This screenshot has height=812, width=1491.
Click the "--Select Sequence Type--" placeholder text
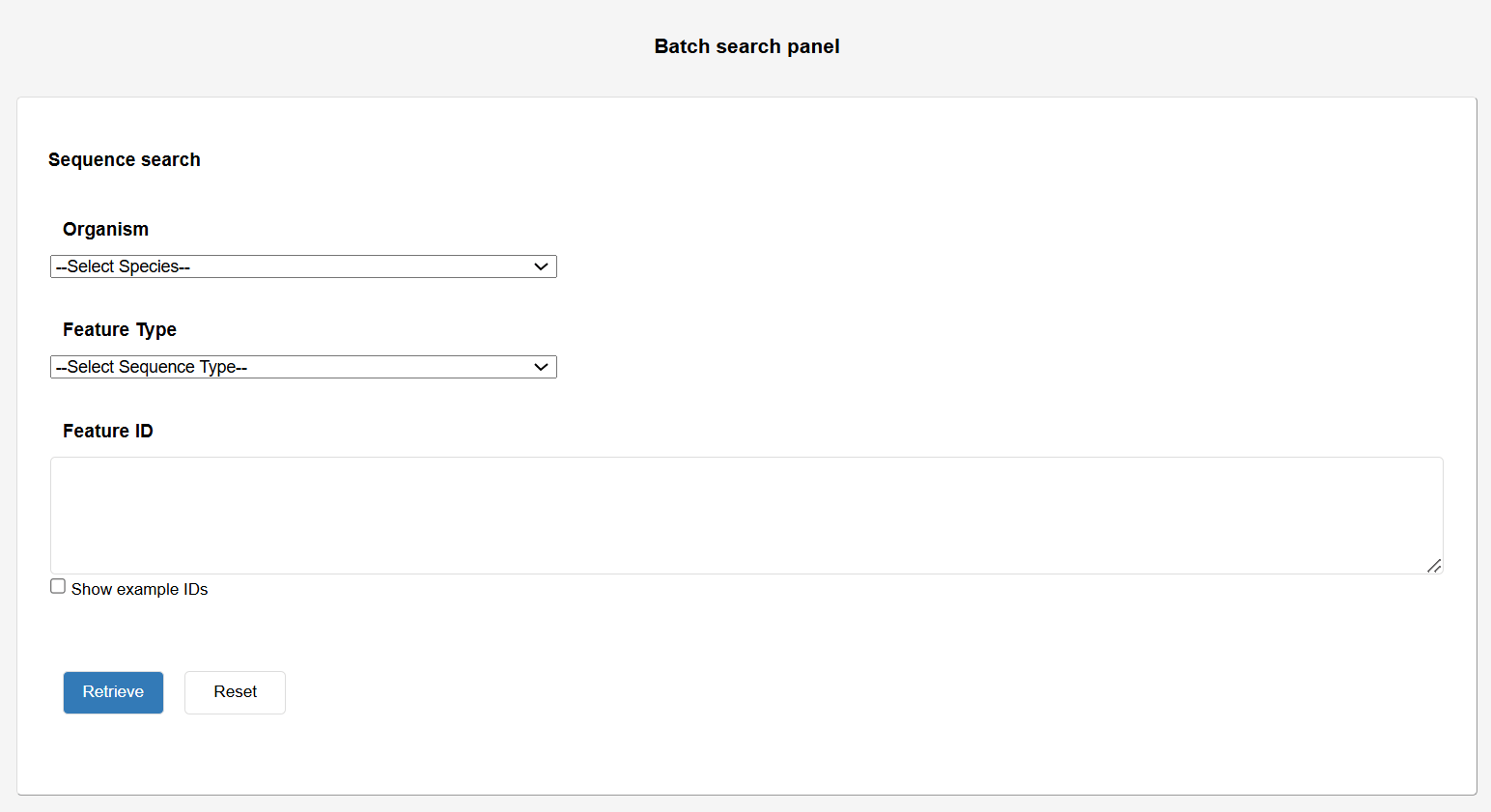click(x=153, y=367)
